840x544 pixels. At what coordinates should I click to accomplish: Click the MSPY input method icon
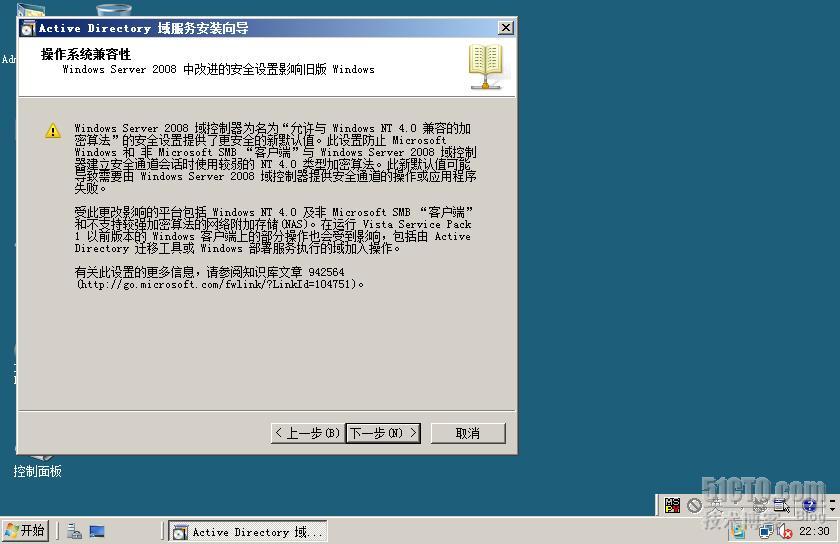tap(672, 505)
